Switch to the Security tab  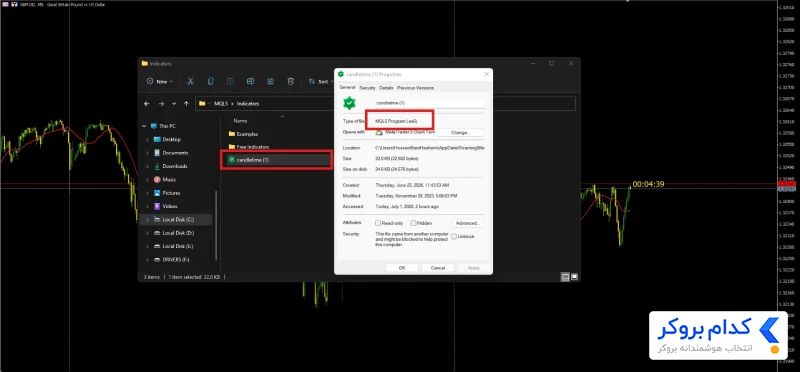click(367, 88)
